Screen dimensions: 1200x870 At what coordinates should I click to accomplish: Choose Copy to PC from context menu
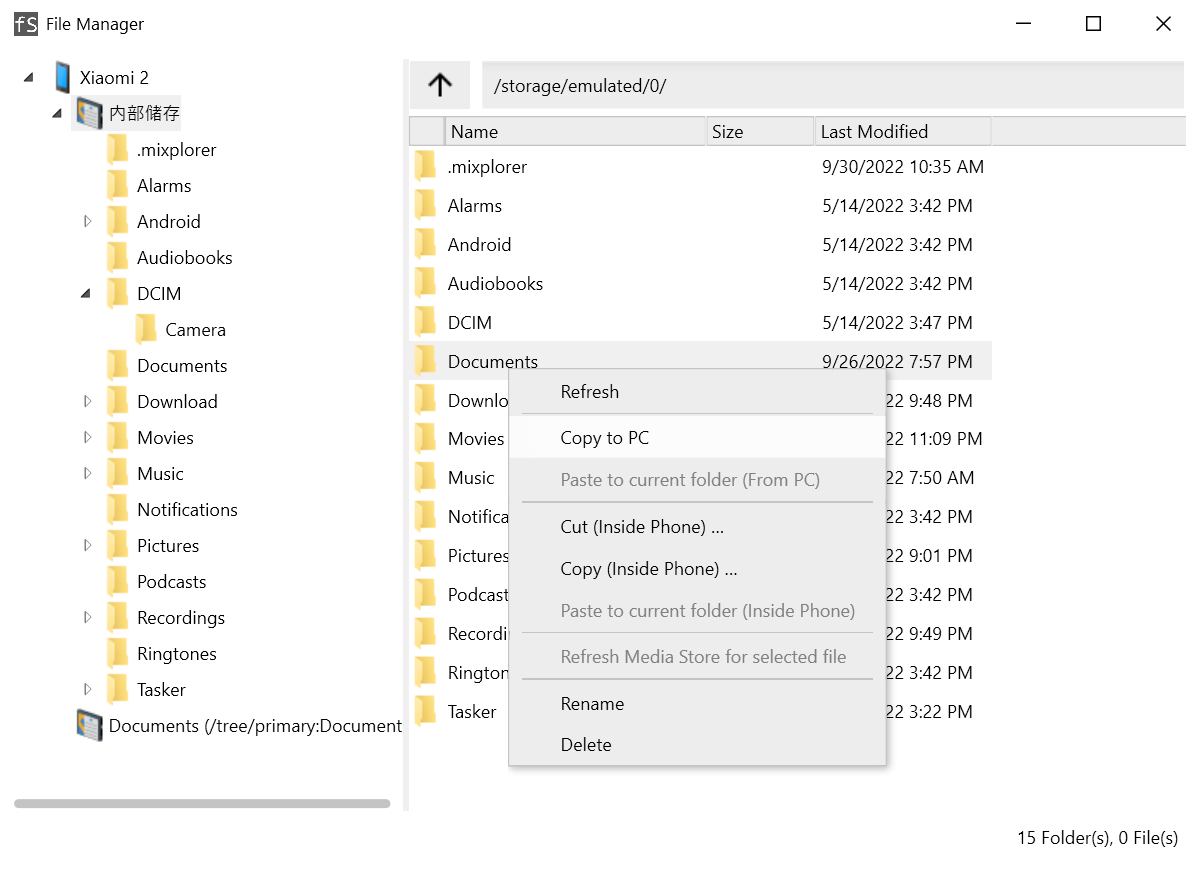pyautogui.click(x=697, y=438)
